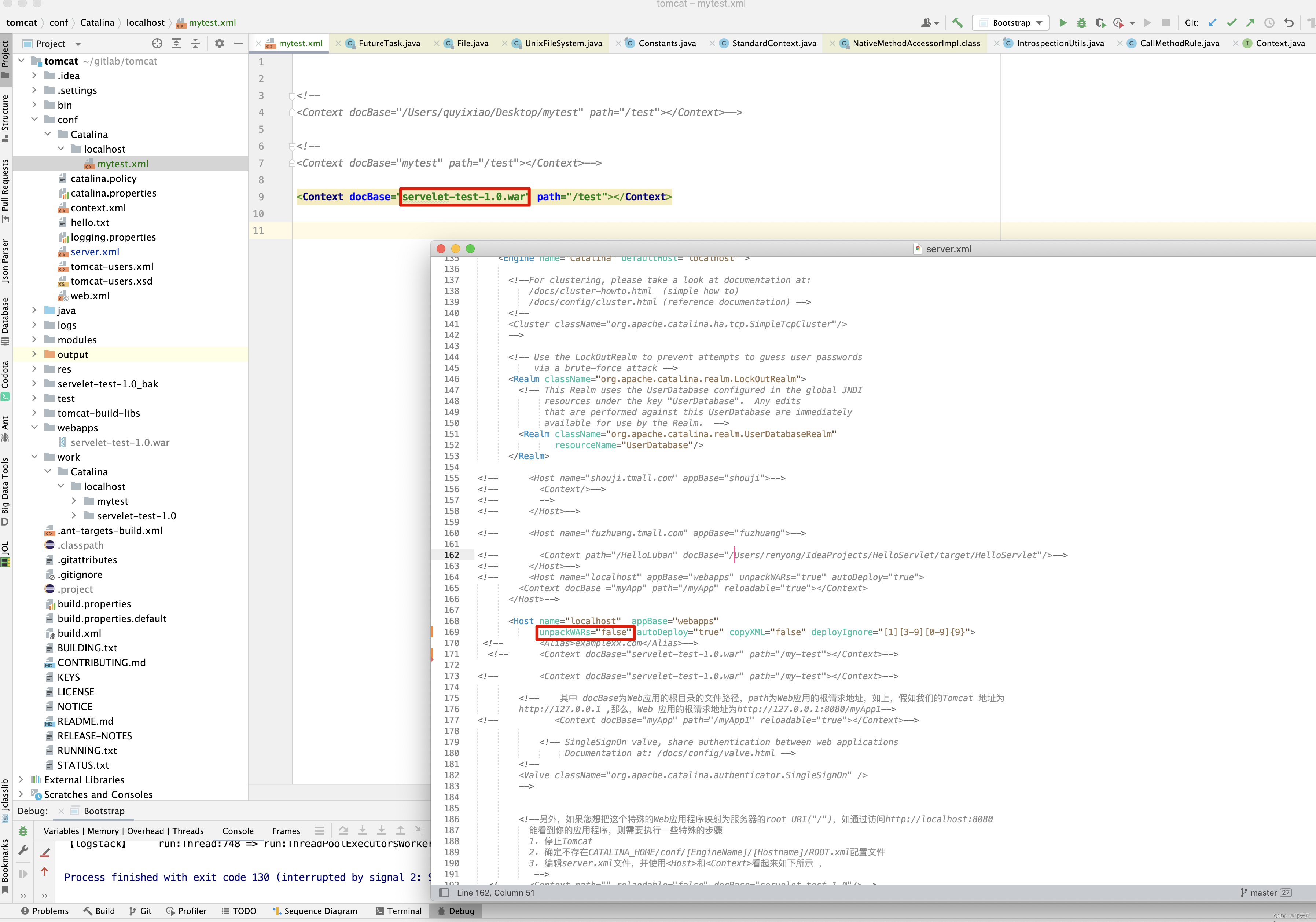Hide the Project panel with minus icon
Screen dimensions: 1316x922
(x=238, y=44)
